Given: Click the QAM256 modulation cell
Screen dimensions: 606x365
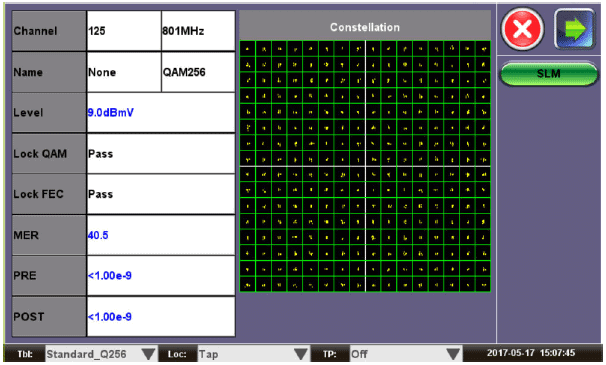Looking at the screenshot, I should coord(198,72).
